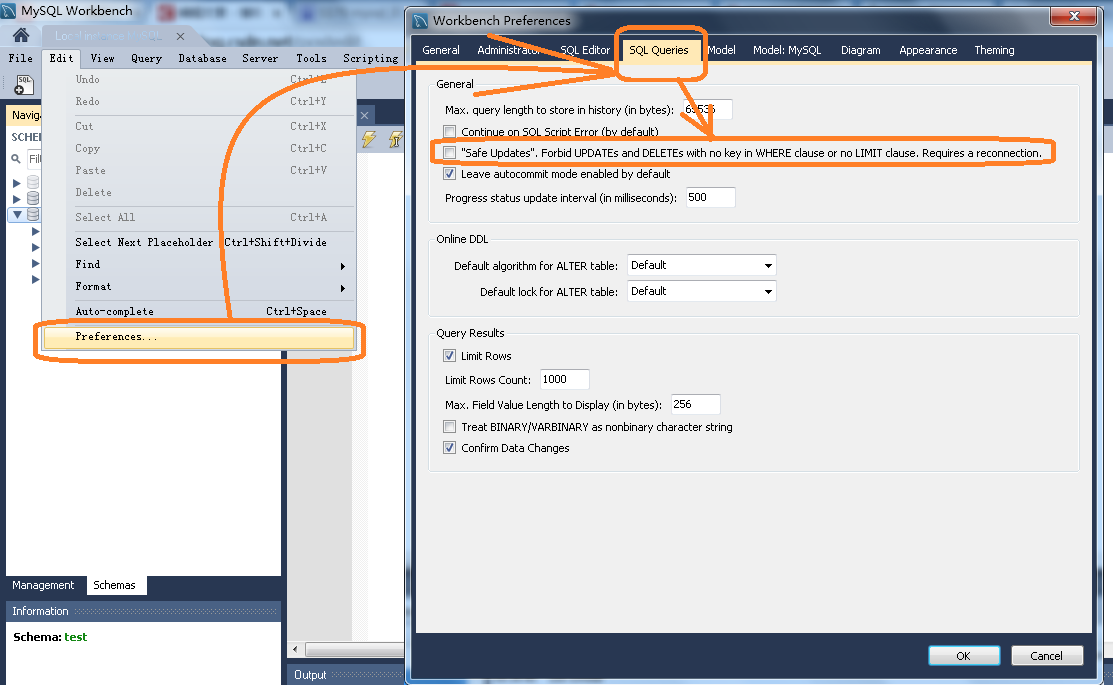The height and width of the screenshot is (685, 1113).
Task: Collapse the expanded schema tree node
Action: click(16, 214)
